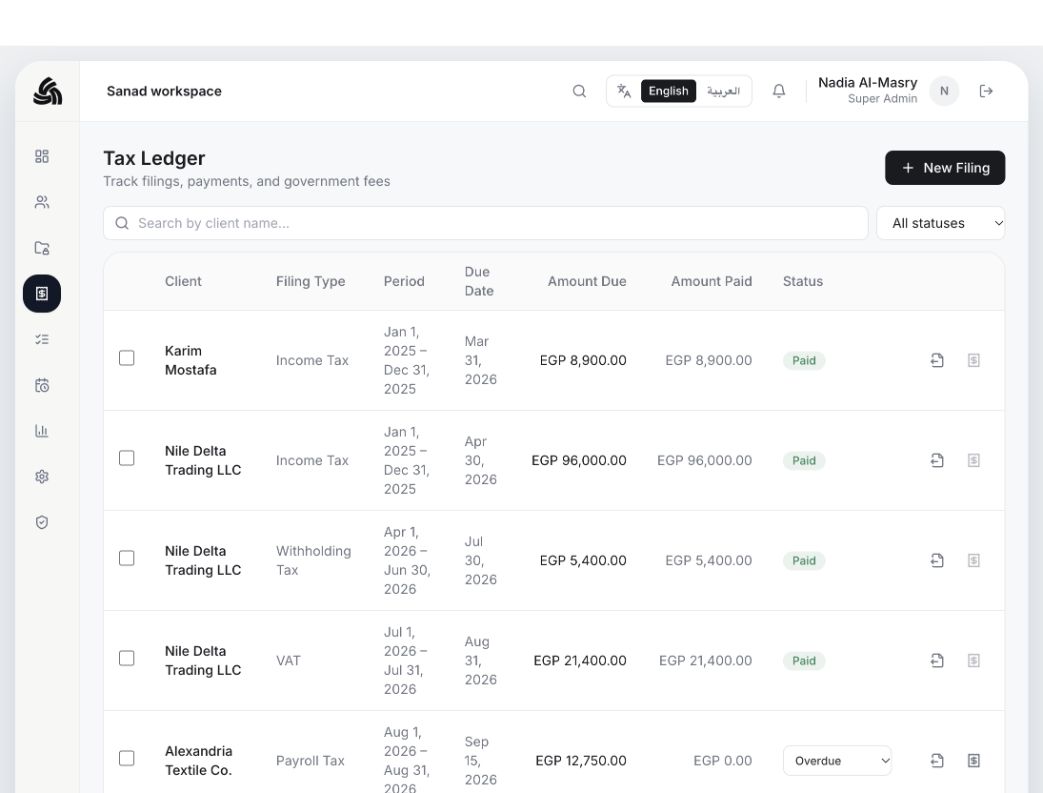Viewport: 1043px width, 793px height.
Task: Open the task checklist sidebar icon
Action: pos(42,339)
